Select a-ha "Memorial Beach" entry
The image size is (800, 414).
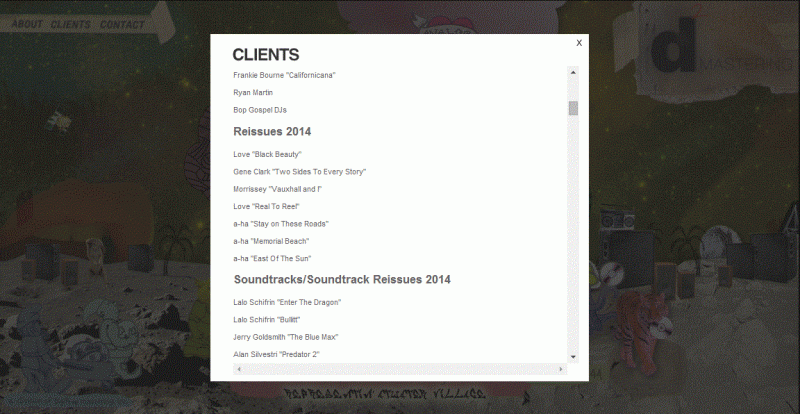[271, 241]
